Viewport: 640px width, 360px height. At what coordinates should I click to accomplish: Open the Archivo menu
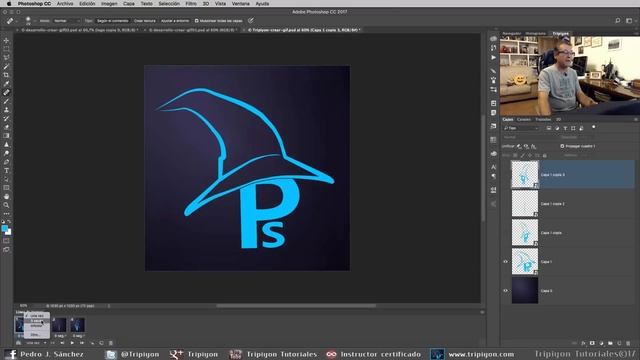(65, 4)
